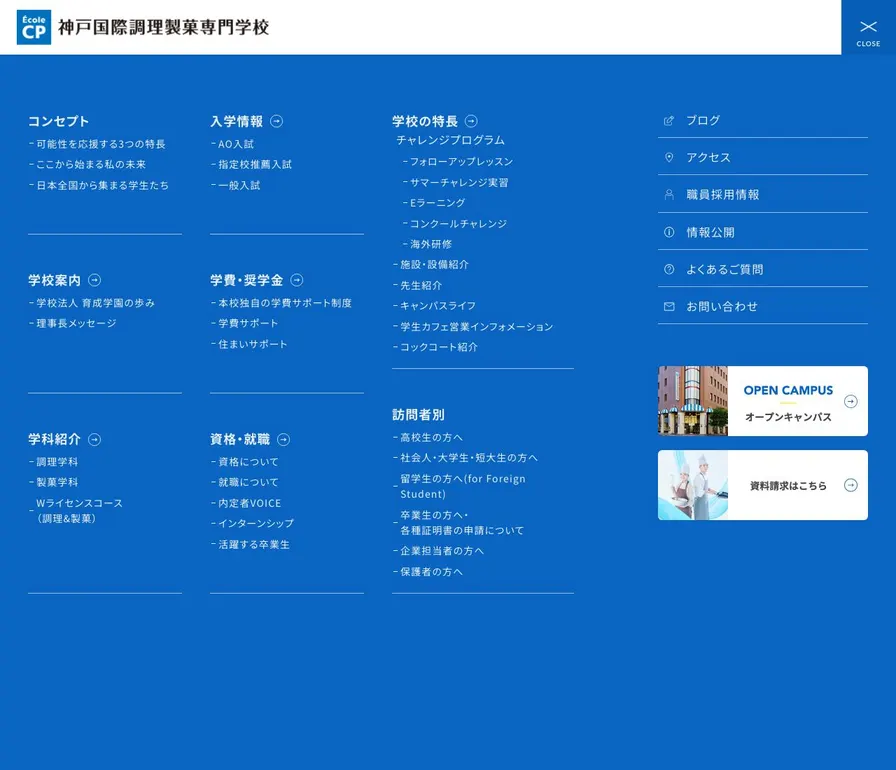The width and height of the screenshot is (896, 770).
Task: Open チャレンジプログラム link
Action: 450,140
